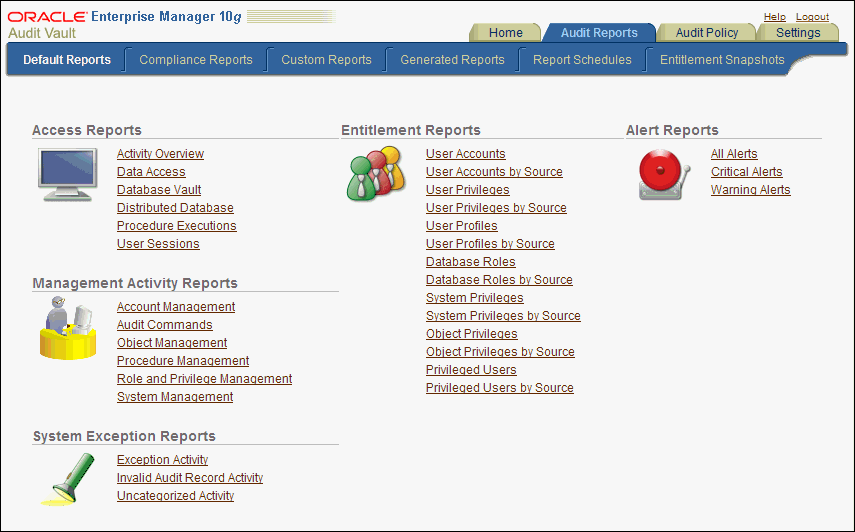This screenshot has height=532, width=855.
Task: Open the User Accounts report
Action: click(466, 154)
